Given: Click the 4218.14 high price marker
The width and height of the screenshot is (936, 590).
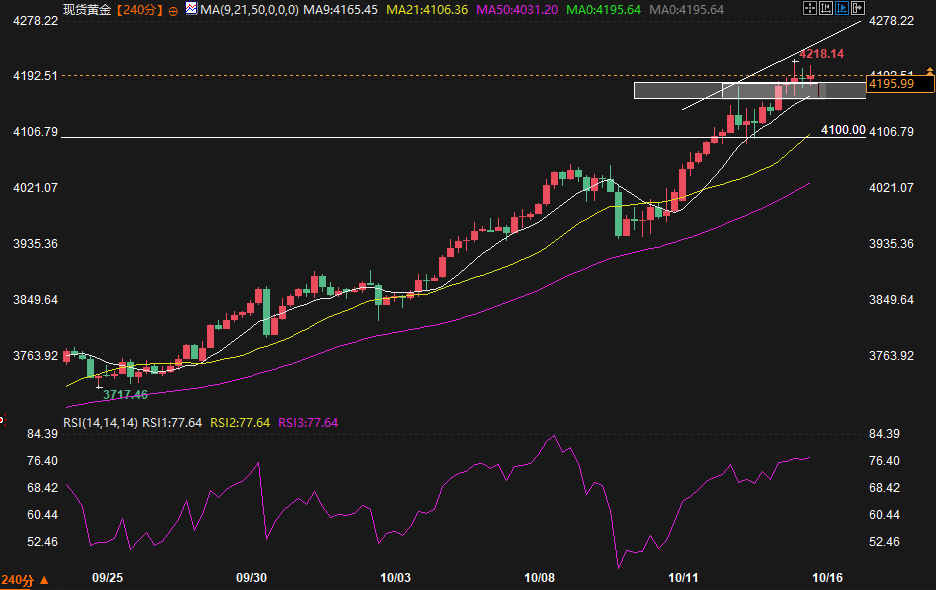Looking at the screenshot, I should click(x=821, y=54).
